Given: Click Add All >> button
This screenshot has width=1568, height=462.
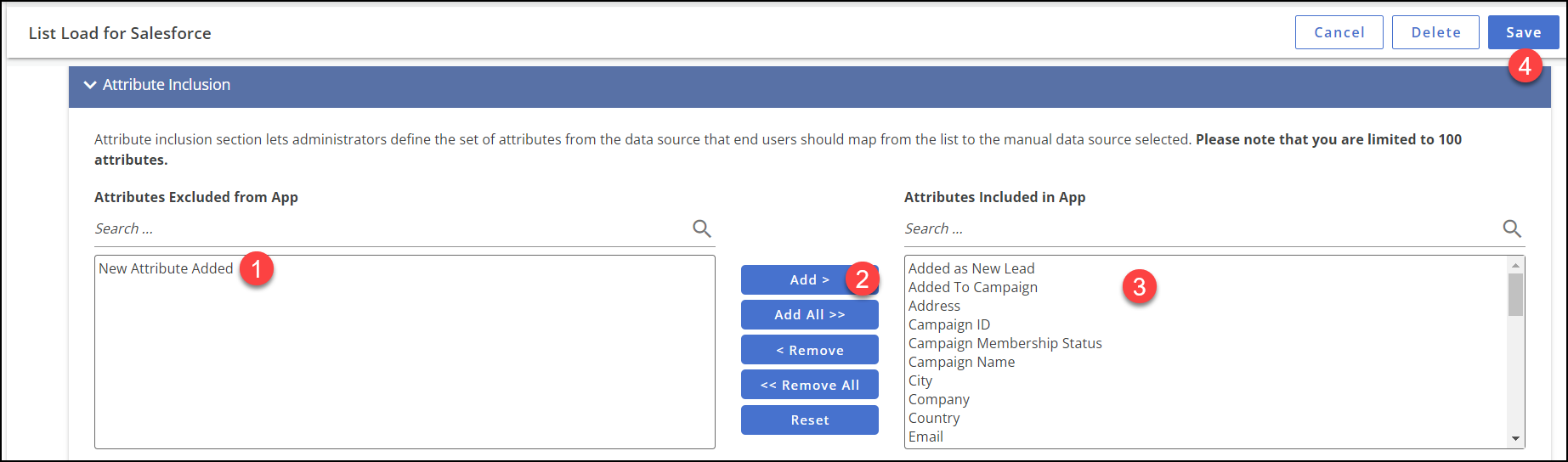Looking at the screenshot, I should coord(809,314).
